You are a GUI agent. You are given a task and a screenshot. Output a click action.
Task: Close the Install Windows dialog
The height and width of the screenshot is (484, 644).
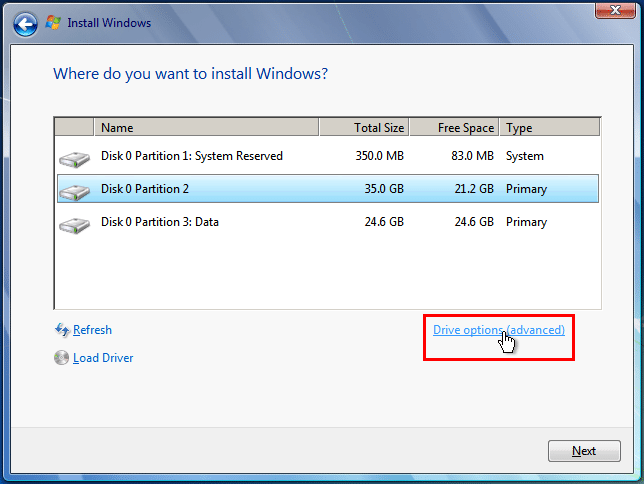[615, 10]
